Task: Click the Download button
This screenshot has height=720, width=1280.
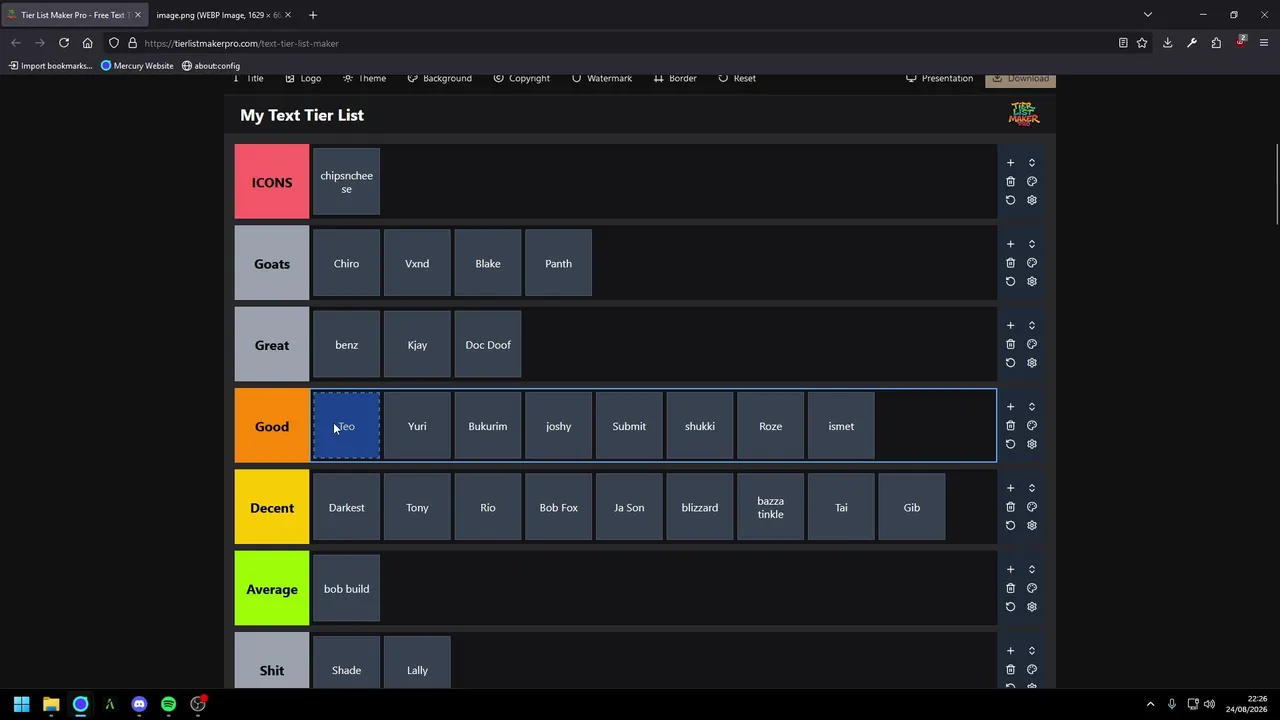Action: pyautogui.click(x=1020, y=79)
